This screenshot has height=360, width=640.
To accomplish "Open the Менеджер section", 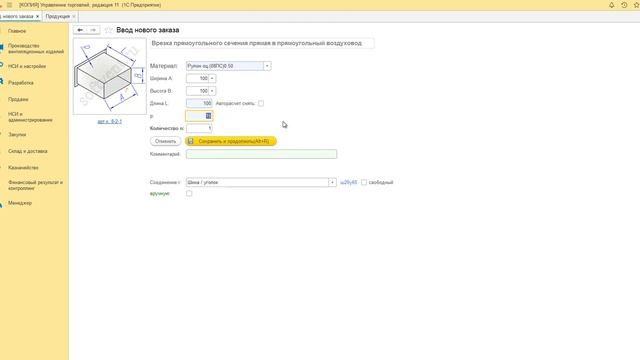I will click(x=20, y=203).
